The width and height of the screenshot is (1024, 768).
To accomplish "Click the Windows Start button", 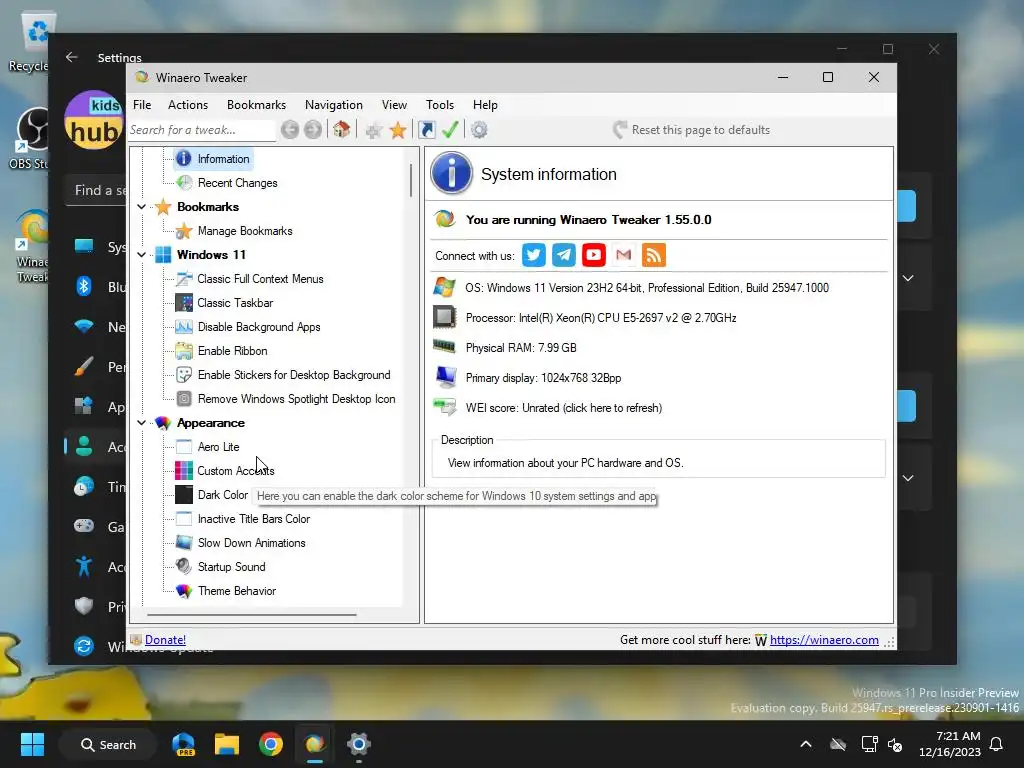I will pos(32,744).
